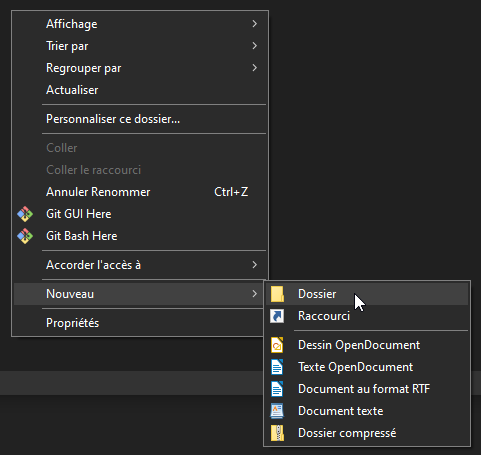Click the Dessin OpenDocument file icon
The height and width of the screenshot is (455, 481).
click(x=277, y=345)
